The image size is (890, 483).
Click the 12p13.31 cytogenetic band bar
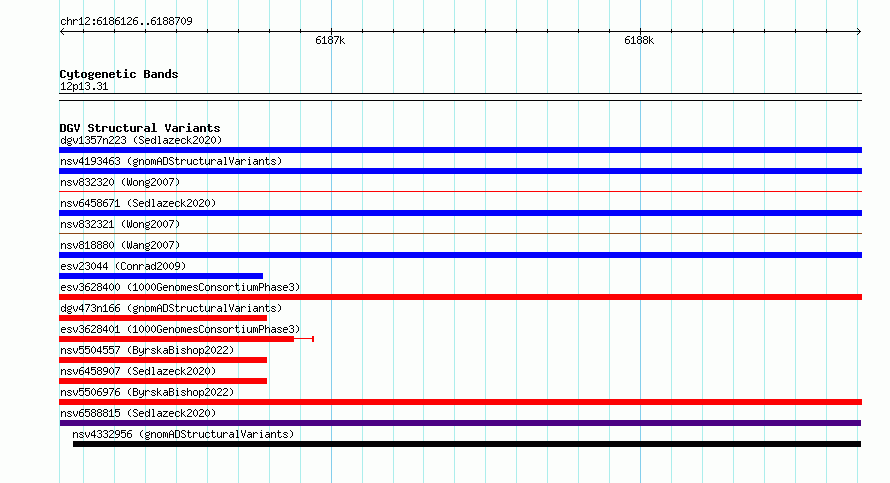click(460, 97)
